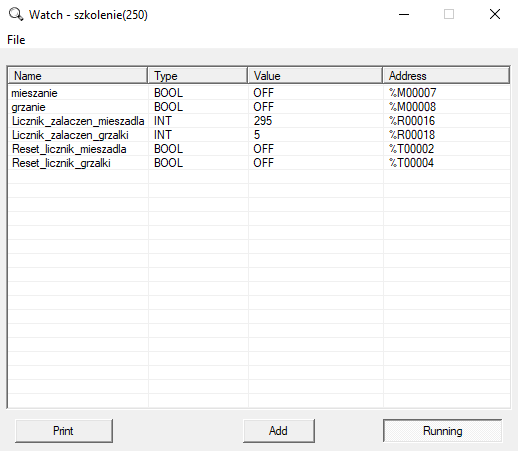The height and width of the screenshot is (451, 518).
Task: Click the OFF value of mieszanie
Action: tap(263, 93)
